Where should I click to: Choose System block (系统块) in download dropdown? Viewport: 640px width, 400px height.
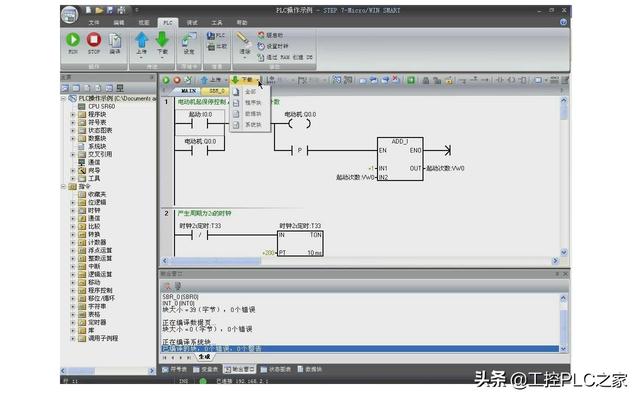250,125
